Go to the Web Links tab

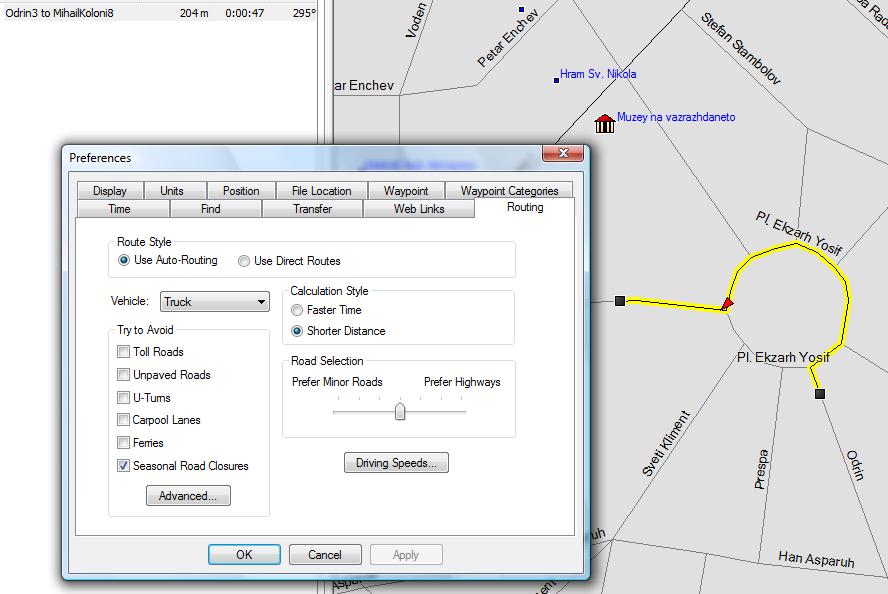point(418,209)
